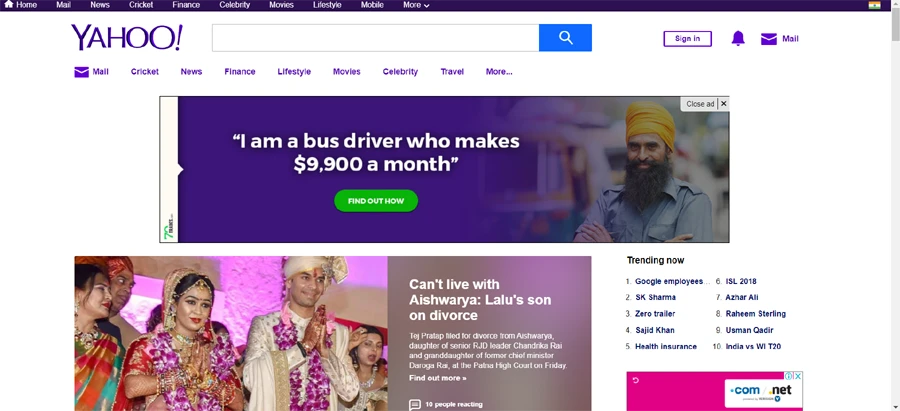Go to Lifestyle in the navigation row
Image resolution: width=900 pixels, height=411 pixels.
(x=294, y=72)
